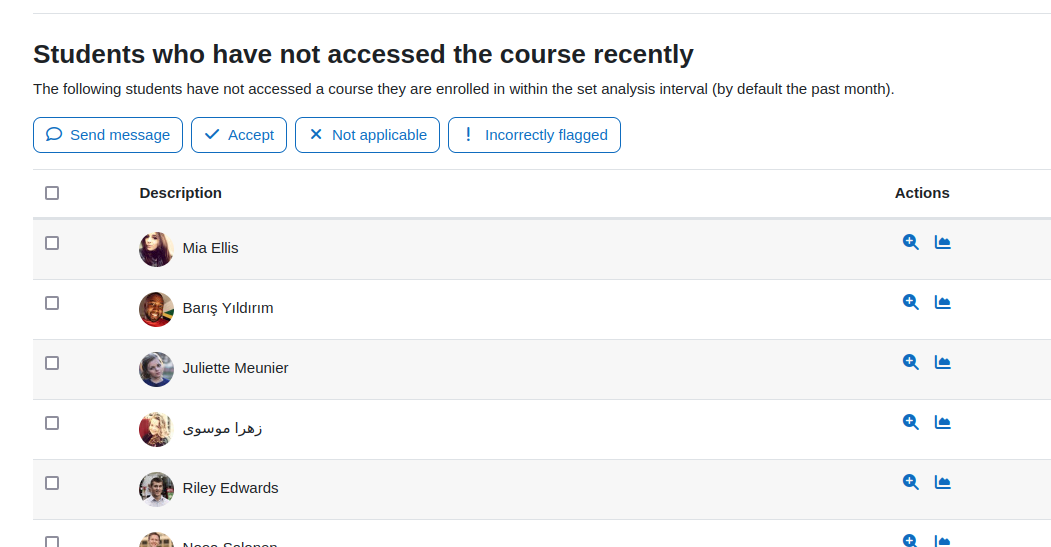View outline report chart for Barış Yıldırım
The height and width of the screenshot is (547, 1051).
[x=942, y=302]
